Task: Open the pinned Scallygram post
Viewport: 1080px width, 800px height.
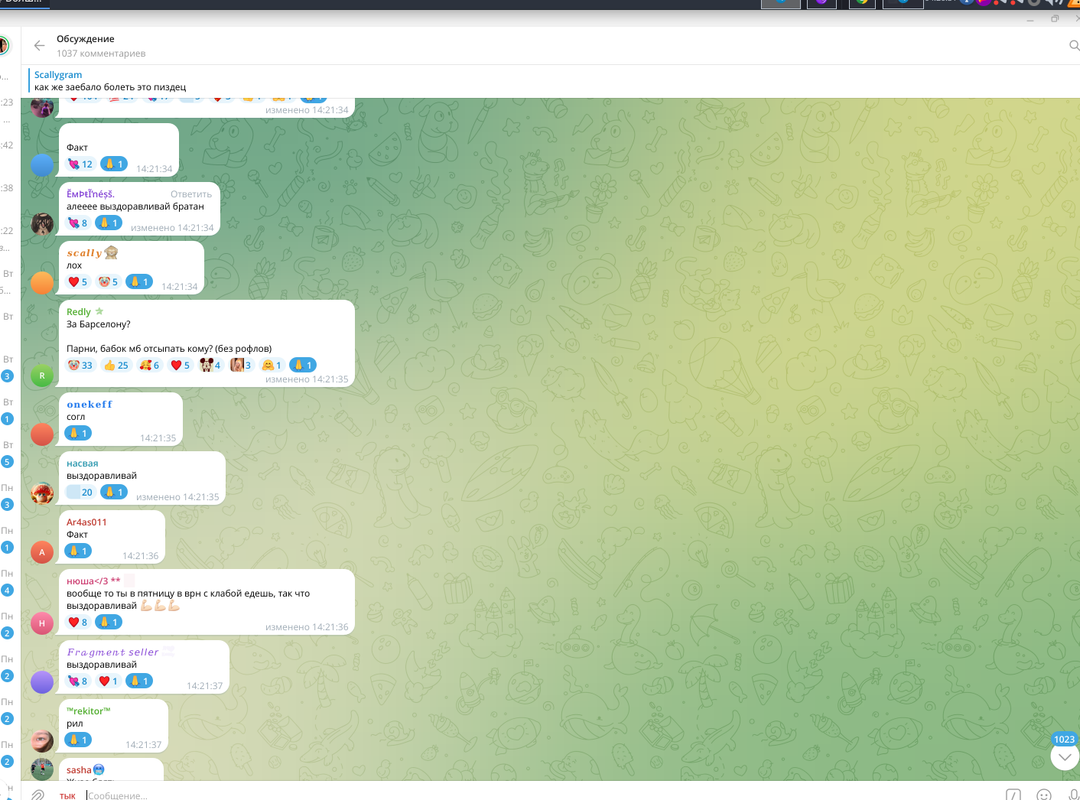Action: [x=110, y=81]
